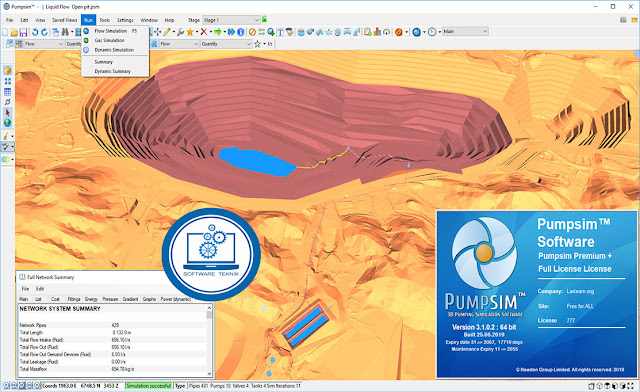Click the orange flame simulation icon
The width and height of the screenshot is (640, 392).
pyautogui.click(x=399, y=32)
